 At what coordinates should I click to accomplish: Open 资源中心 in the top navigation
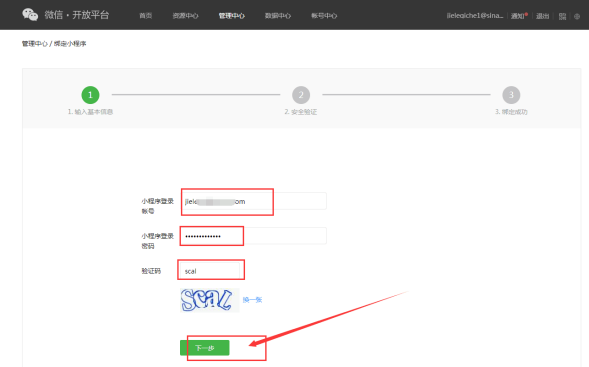185,16
